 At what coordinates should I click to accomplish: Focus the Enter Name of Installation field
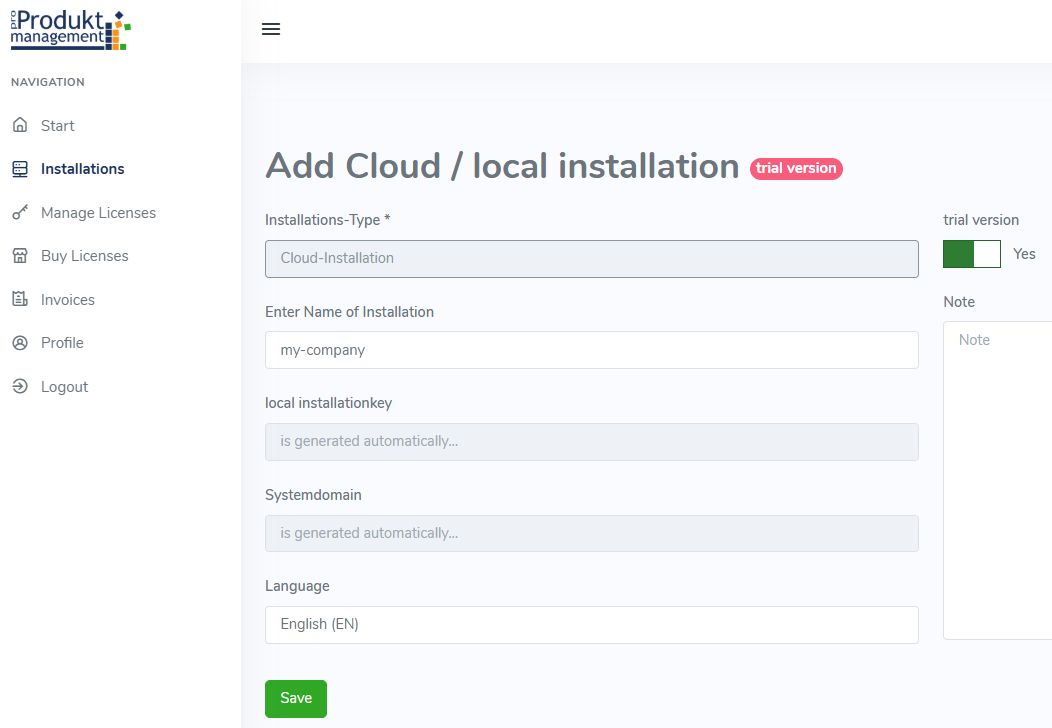coord(591,350)
